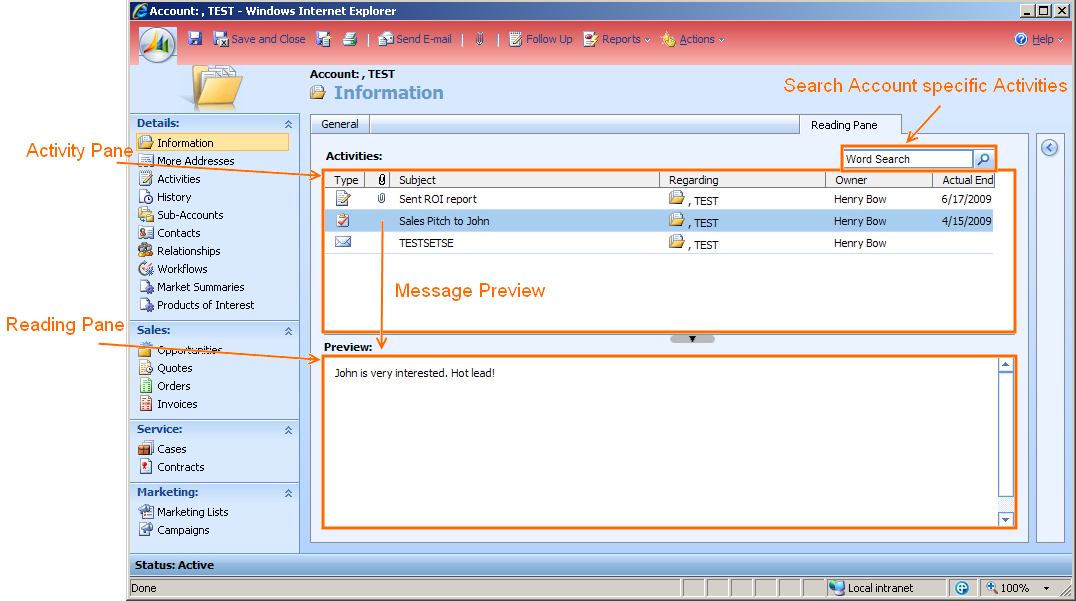The image size is (1076, 601).
Task: Click the Microsoft Dynamics CRM logo orb
Action: 157,45
